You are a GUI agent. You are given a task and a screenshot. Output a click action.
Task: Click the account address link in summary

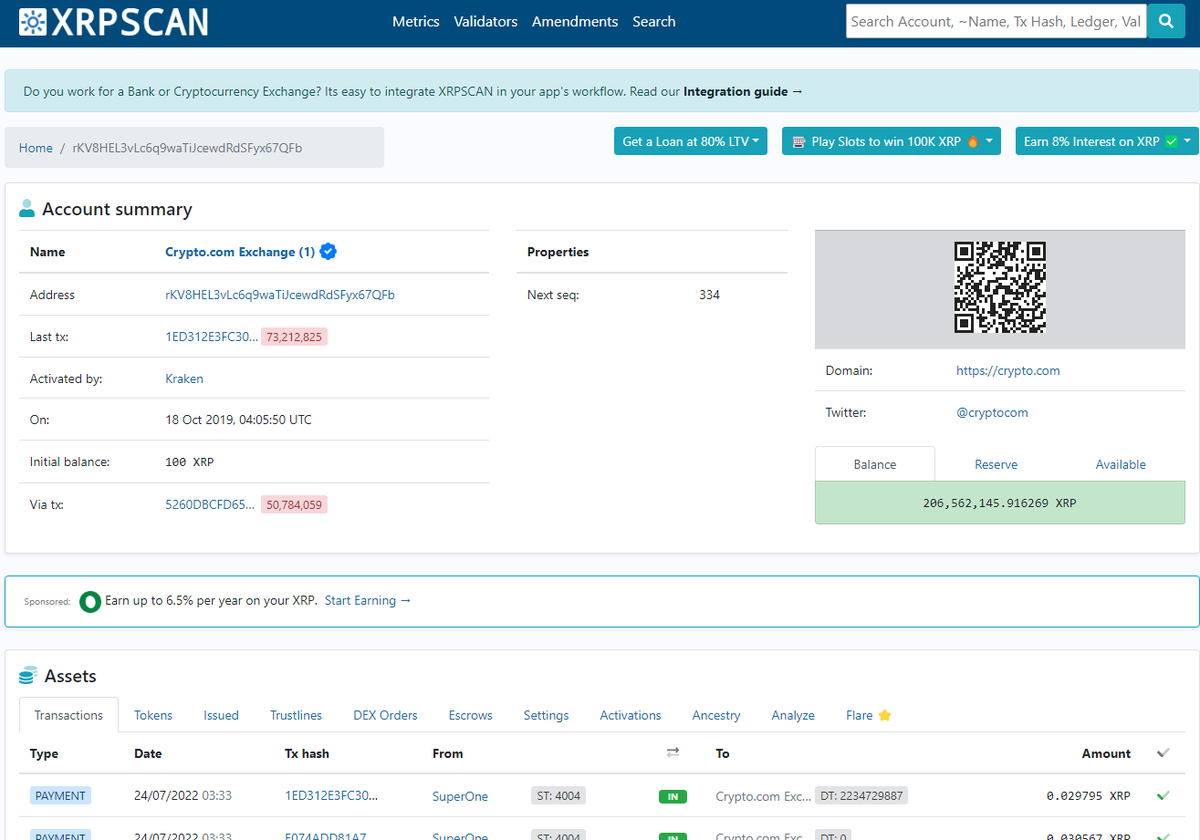(x=280, y=295)
